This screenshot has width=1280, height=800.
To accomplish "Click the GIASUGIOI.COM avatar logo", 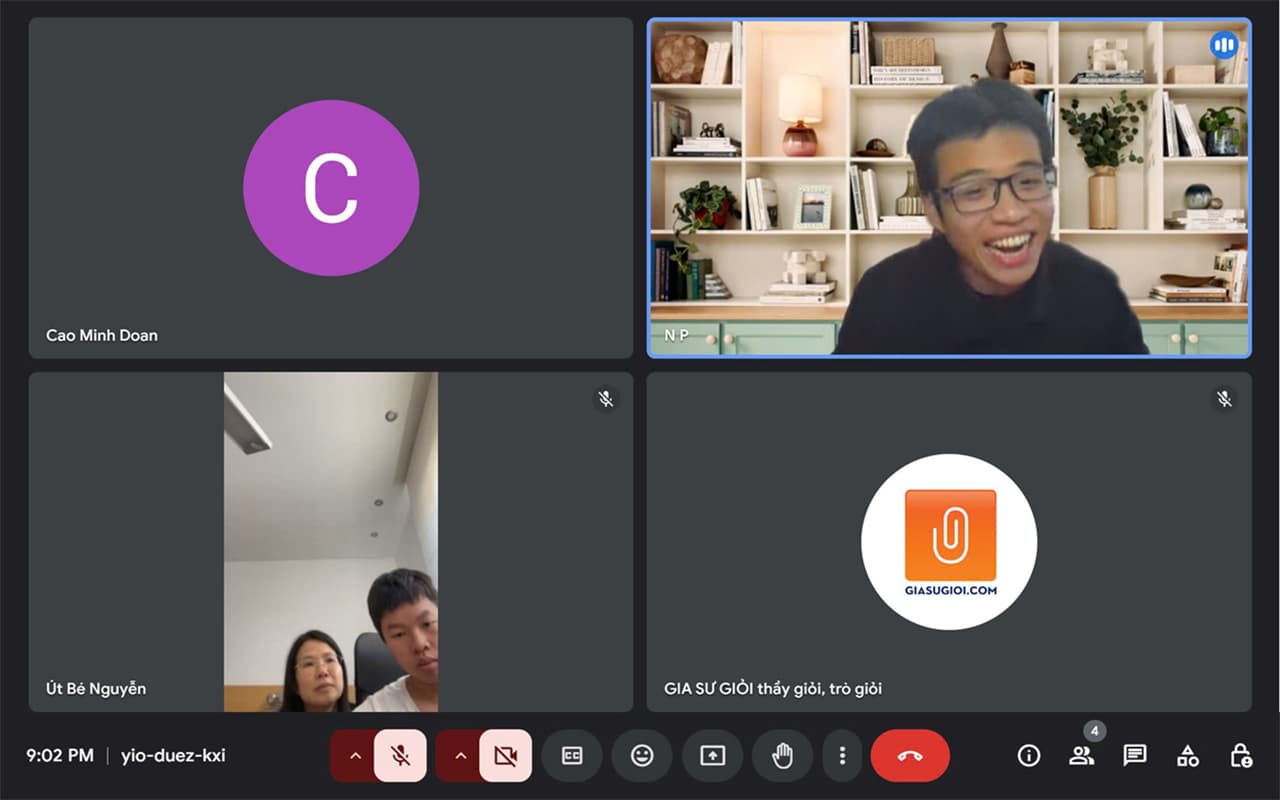I will 949,542.
